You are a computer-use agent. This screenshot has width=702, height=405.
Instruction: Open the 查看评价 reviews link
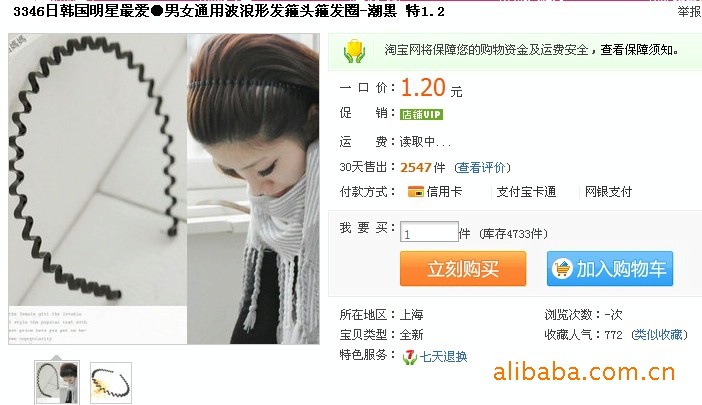tap(482, 168)
